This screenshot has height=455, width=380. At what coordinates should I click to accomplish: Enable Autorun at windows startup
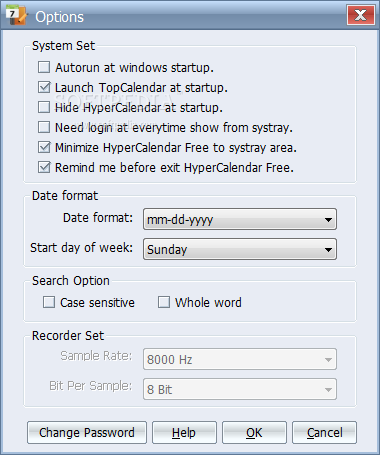pyautogui.click(x=44, y=67)
